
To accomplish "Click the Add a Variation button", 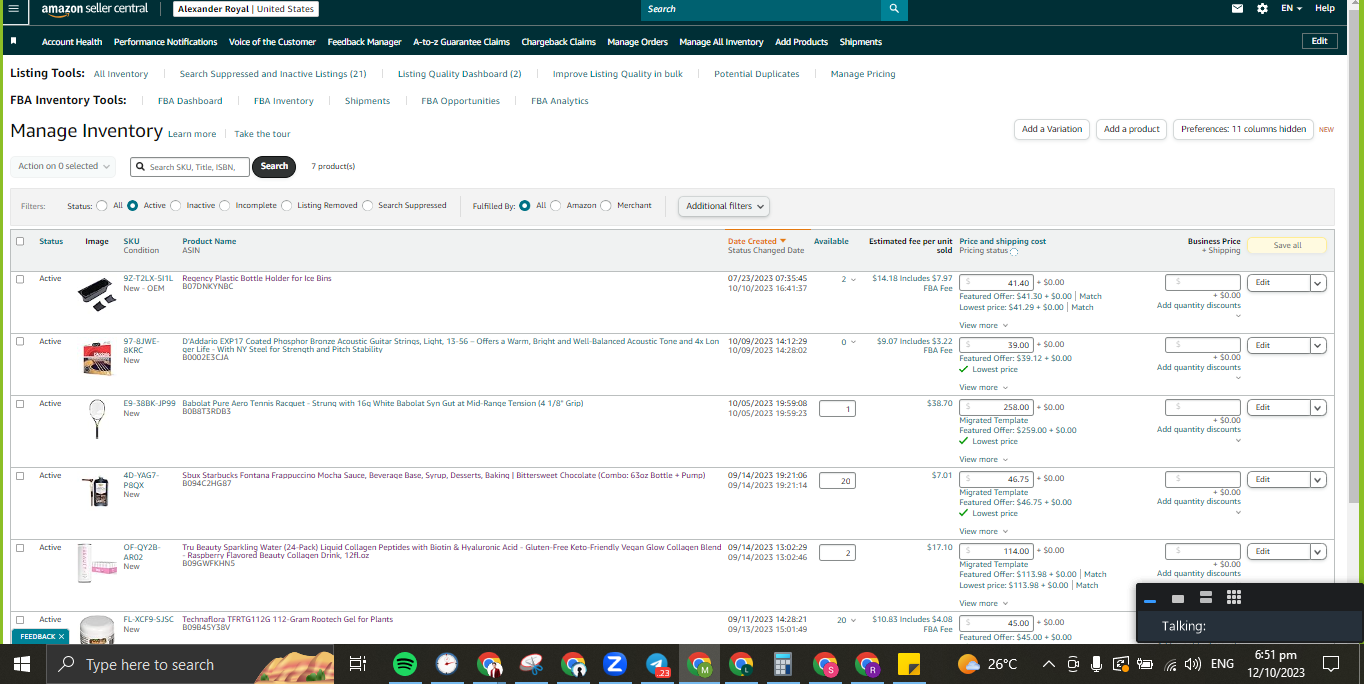I will coord(1052,129).
